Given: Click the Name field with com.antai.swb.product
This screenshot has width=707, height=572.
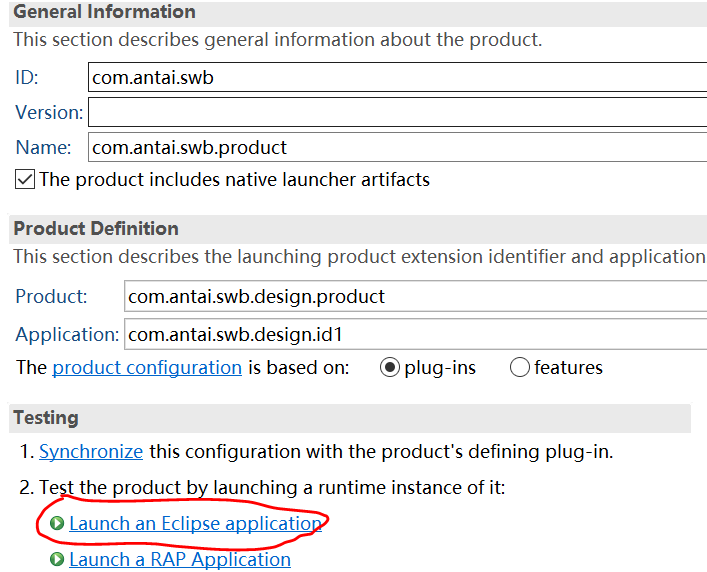Looking at the screenshot, I should (398, 147).
